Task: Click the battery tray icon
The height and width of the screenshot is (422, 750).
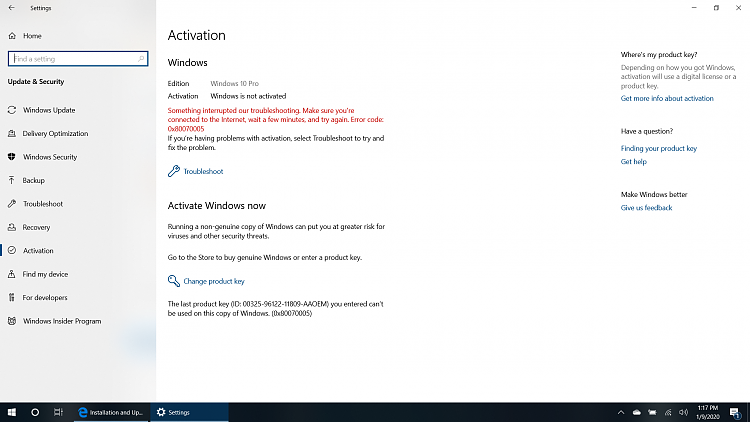Action: coord(652,412)
